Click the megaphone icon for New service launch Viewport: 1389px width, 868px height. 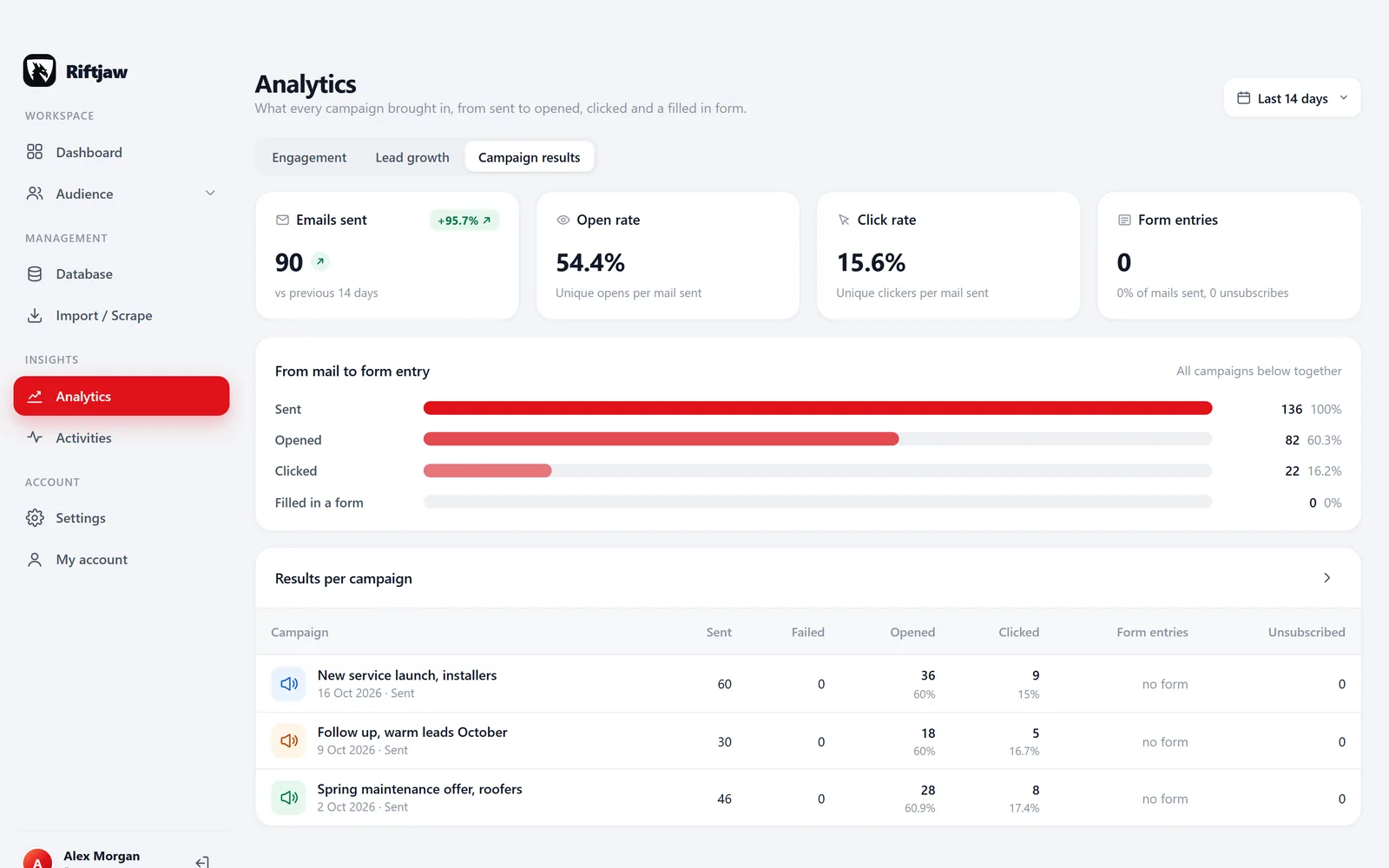[x=288, y=684]
